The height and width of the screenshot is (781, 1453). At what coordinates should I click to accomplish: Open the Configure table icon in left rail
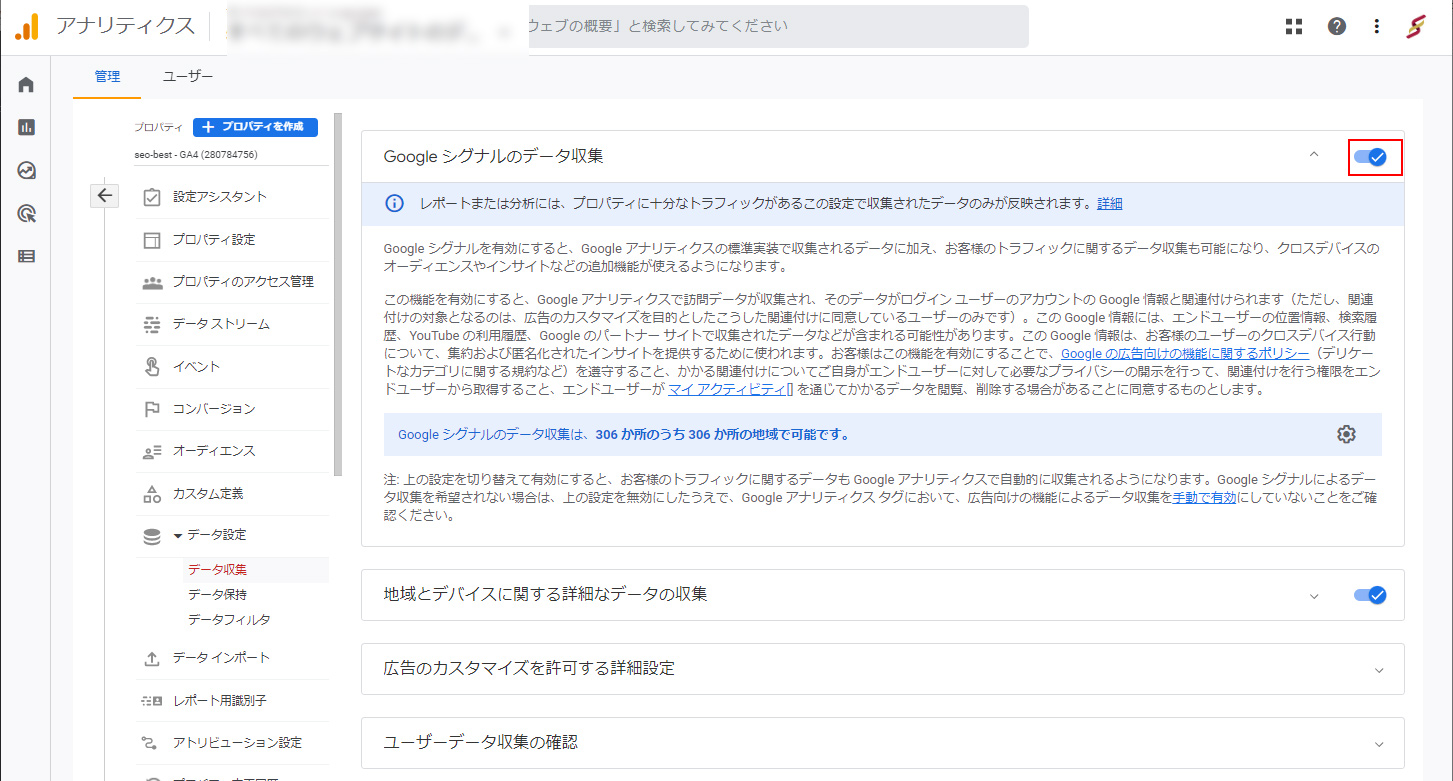click(x=26, y=256)
